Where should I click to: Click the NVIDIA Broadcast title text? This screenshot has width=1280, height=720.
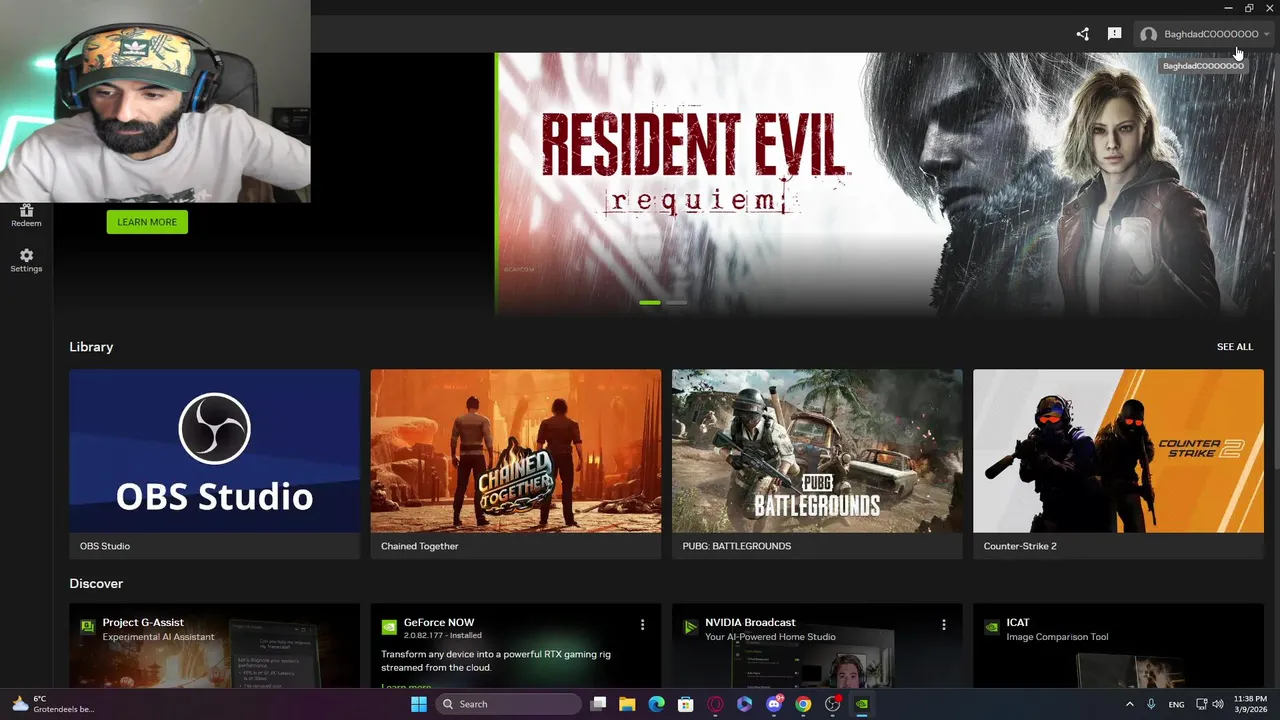750,622
